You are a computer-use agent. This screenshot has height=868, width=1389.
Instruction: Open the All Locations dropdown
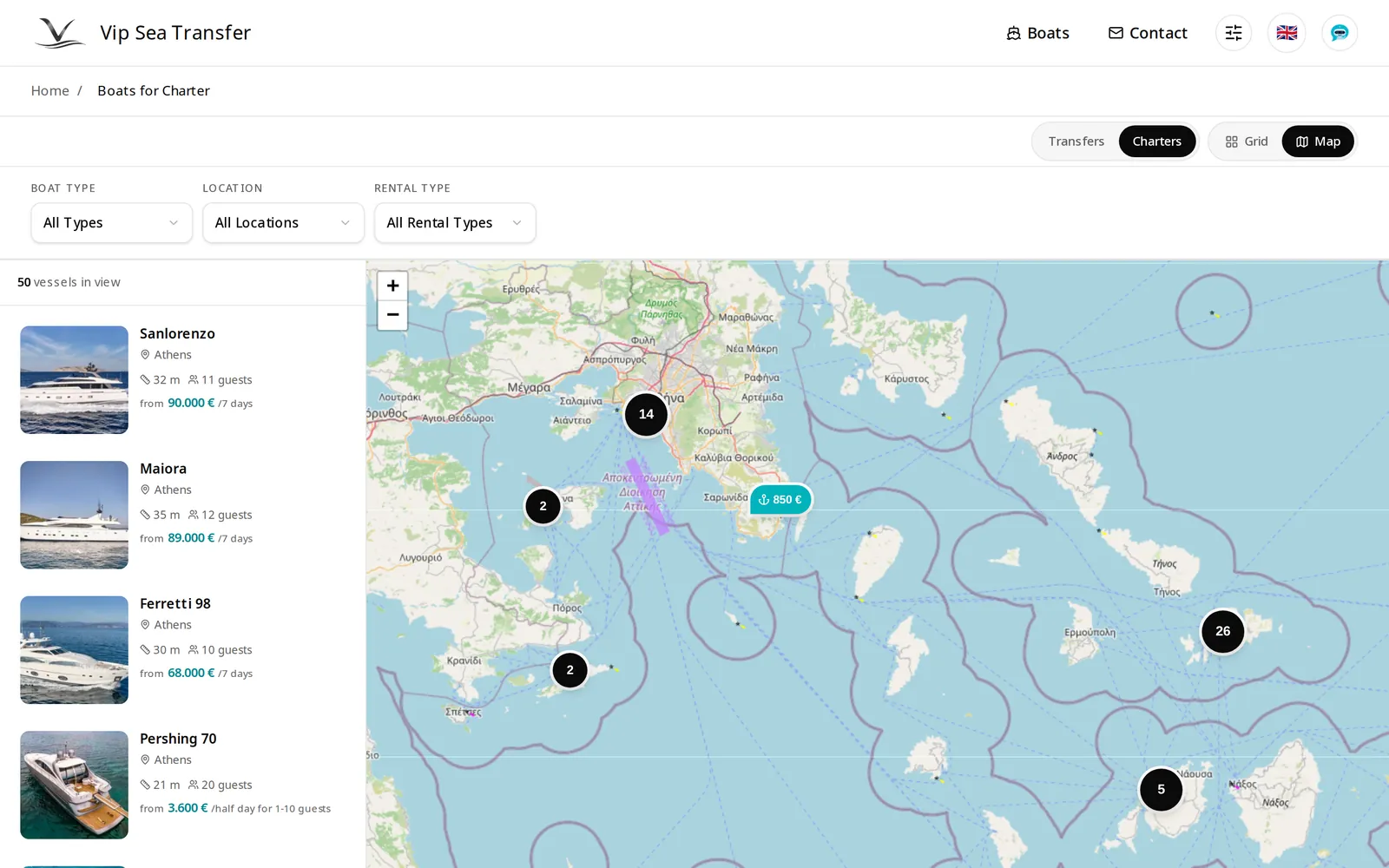pyautogui.click(x=283, y=223)
